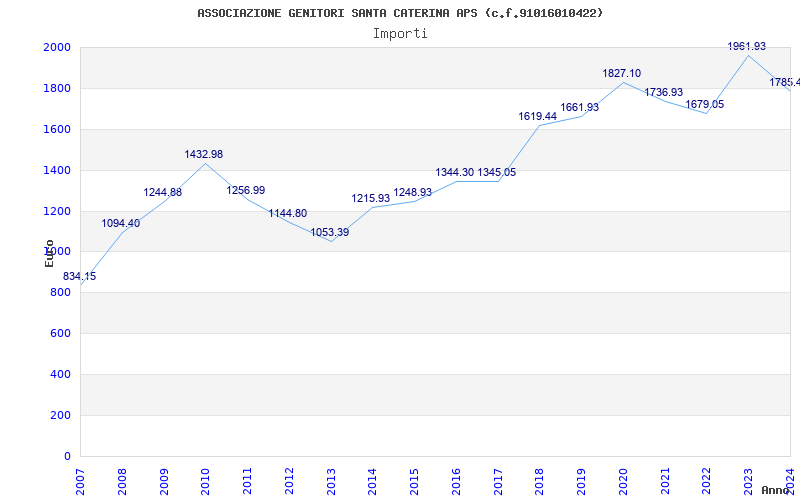Screen dimensions: 800x500
Task: Click the 600 value on y-axis
Action: 60,334
